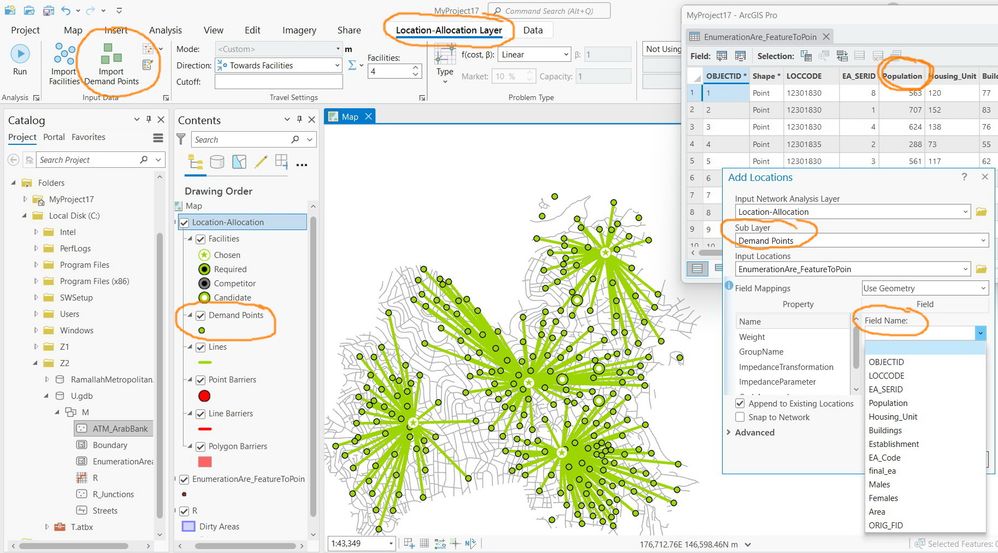Expand the MyProject17 folder in Catalog

click(x=25, y=199)
